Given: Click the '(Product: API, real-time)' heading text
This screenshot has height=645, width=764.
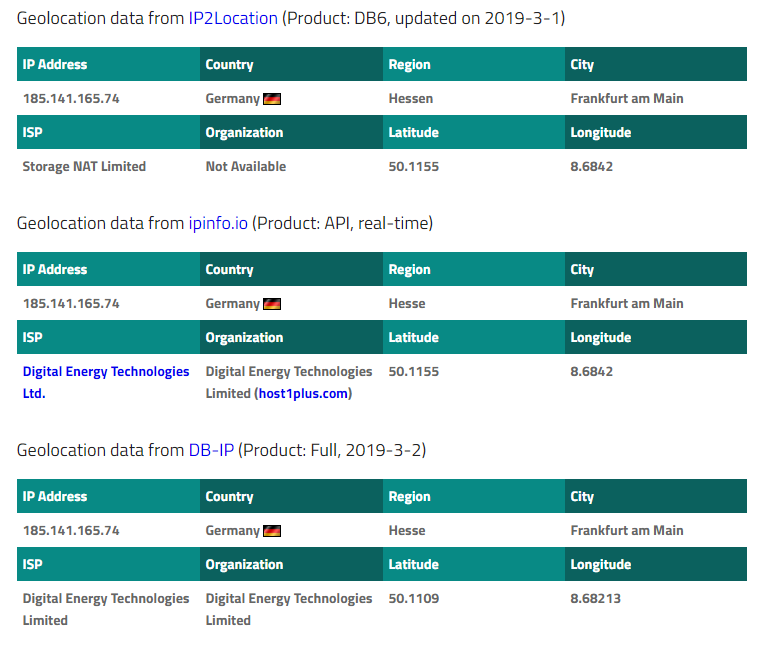Looking at the screenshot, I should [x=342, y=224].
